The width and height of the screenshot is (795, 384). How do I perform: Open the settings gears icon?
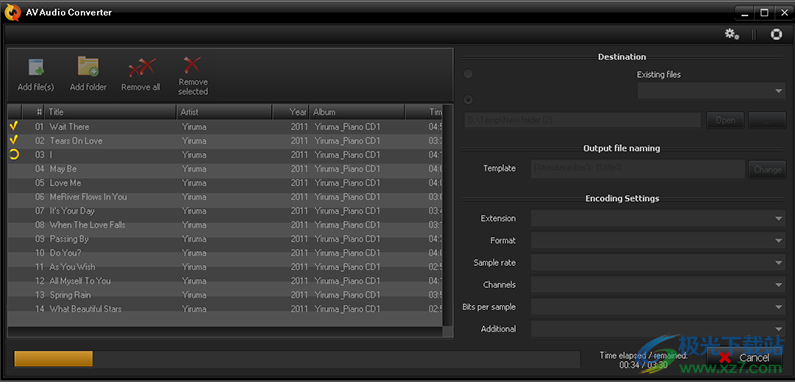[x=731, y=34]
